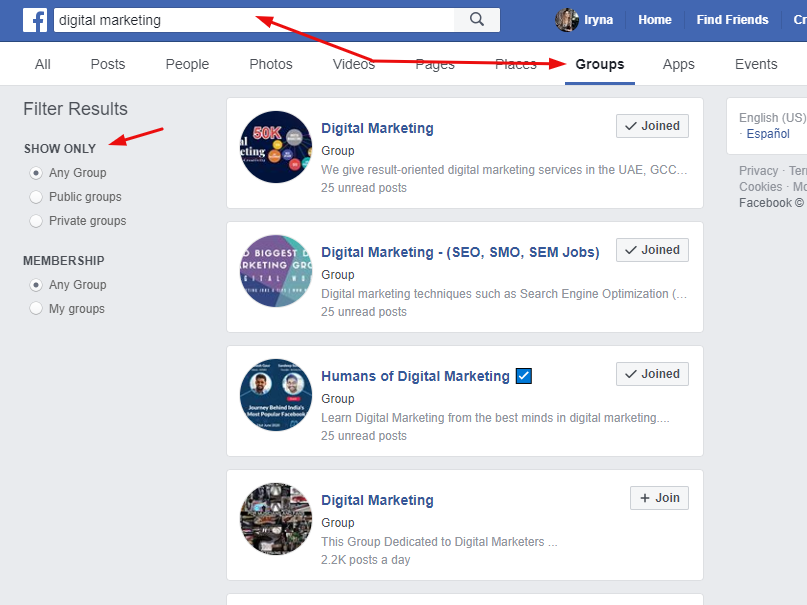Click the Facebook logo icon
Viewport: 807px width, 605px height.
[35, 20]
